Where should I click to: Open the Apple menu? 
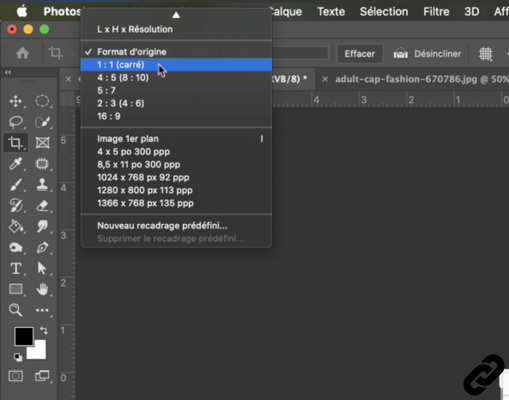click(x=22, y=11)
